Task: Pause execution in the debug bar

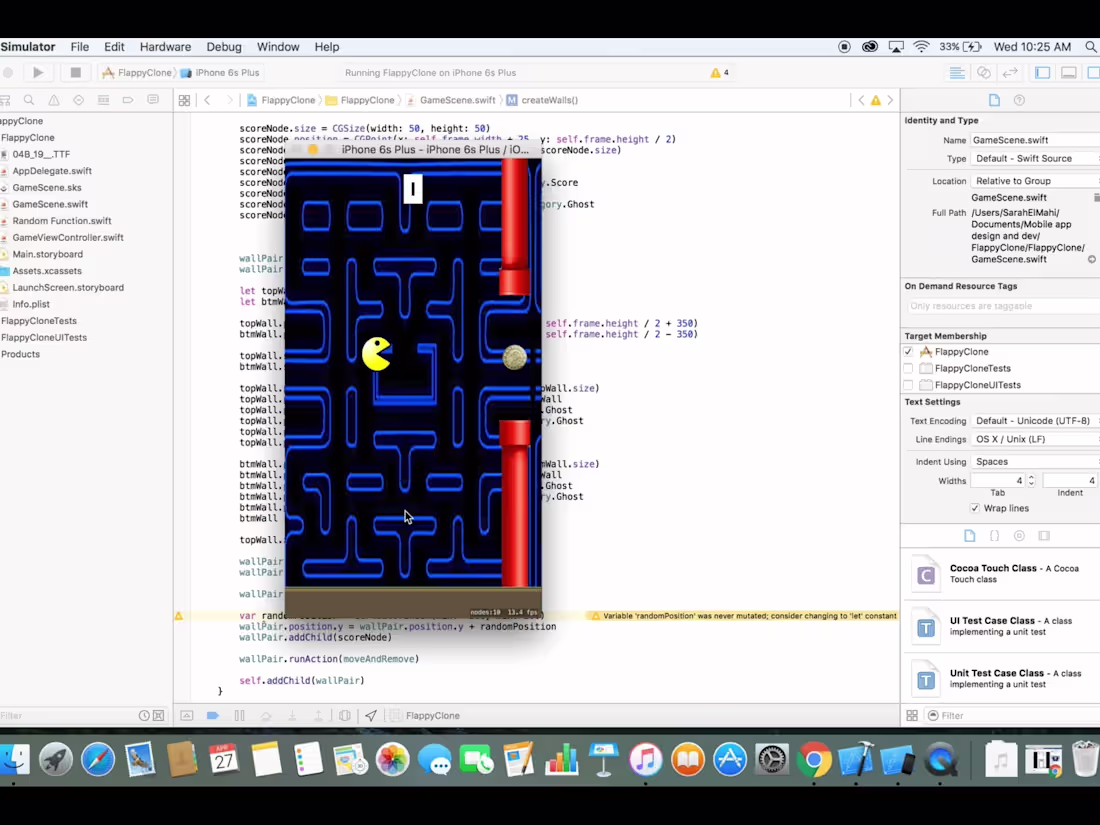Action: 239,715
